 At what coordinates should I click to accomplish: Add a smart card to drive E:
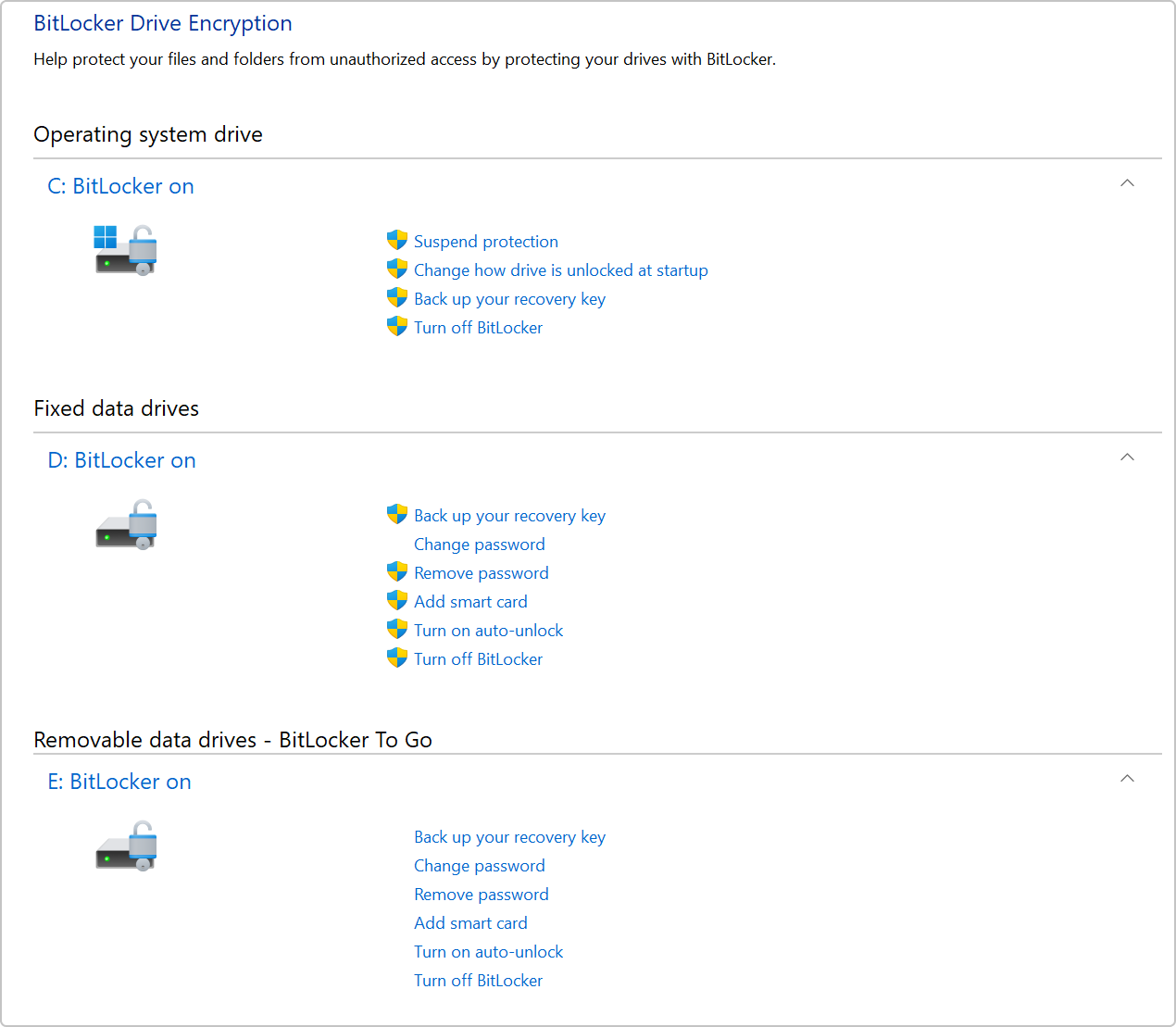470,922
